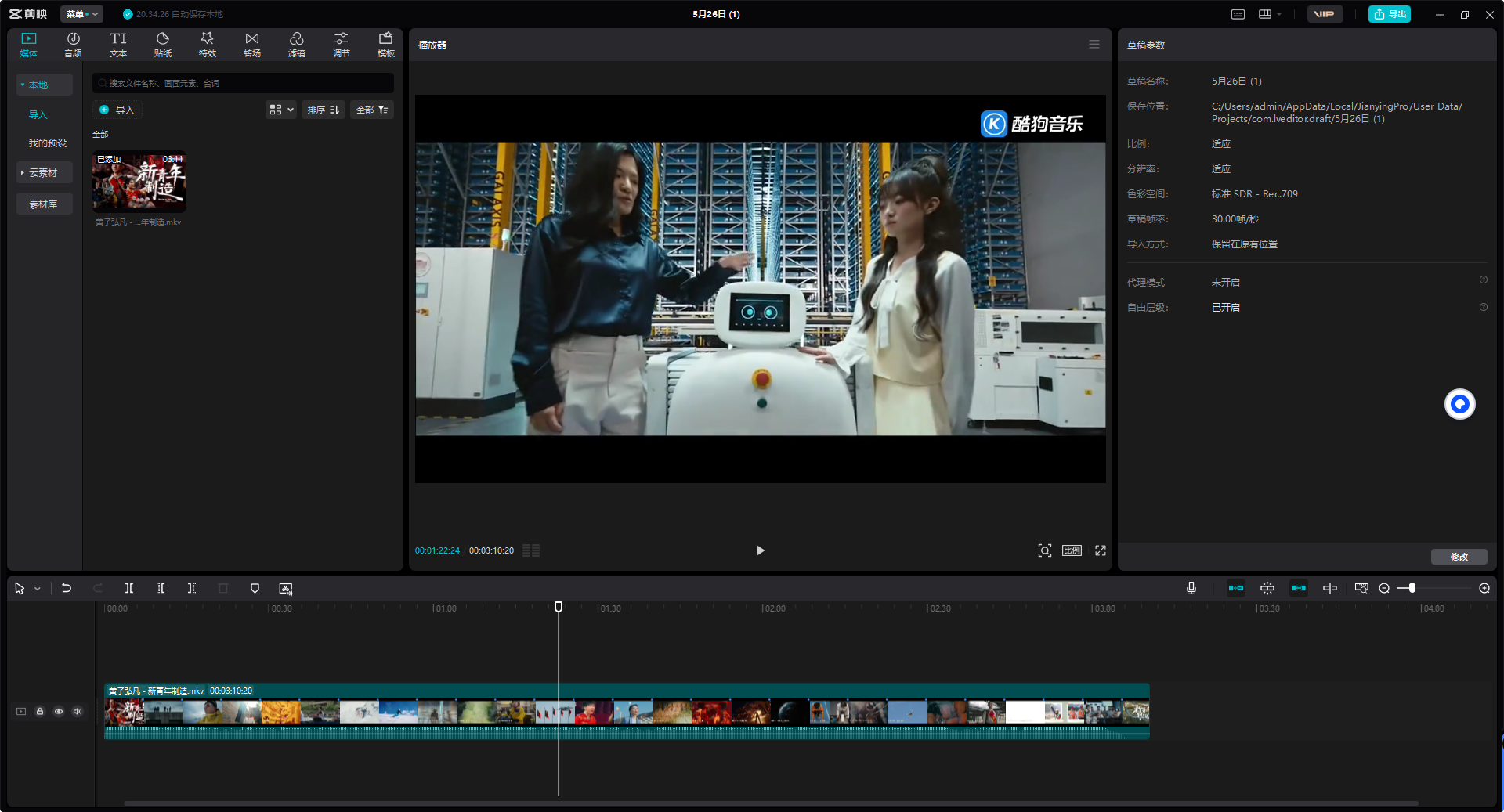Click the microphone record voiceover icon
1504x812 pixels.
(x=1191, y=588)
